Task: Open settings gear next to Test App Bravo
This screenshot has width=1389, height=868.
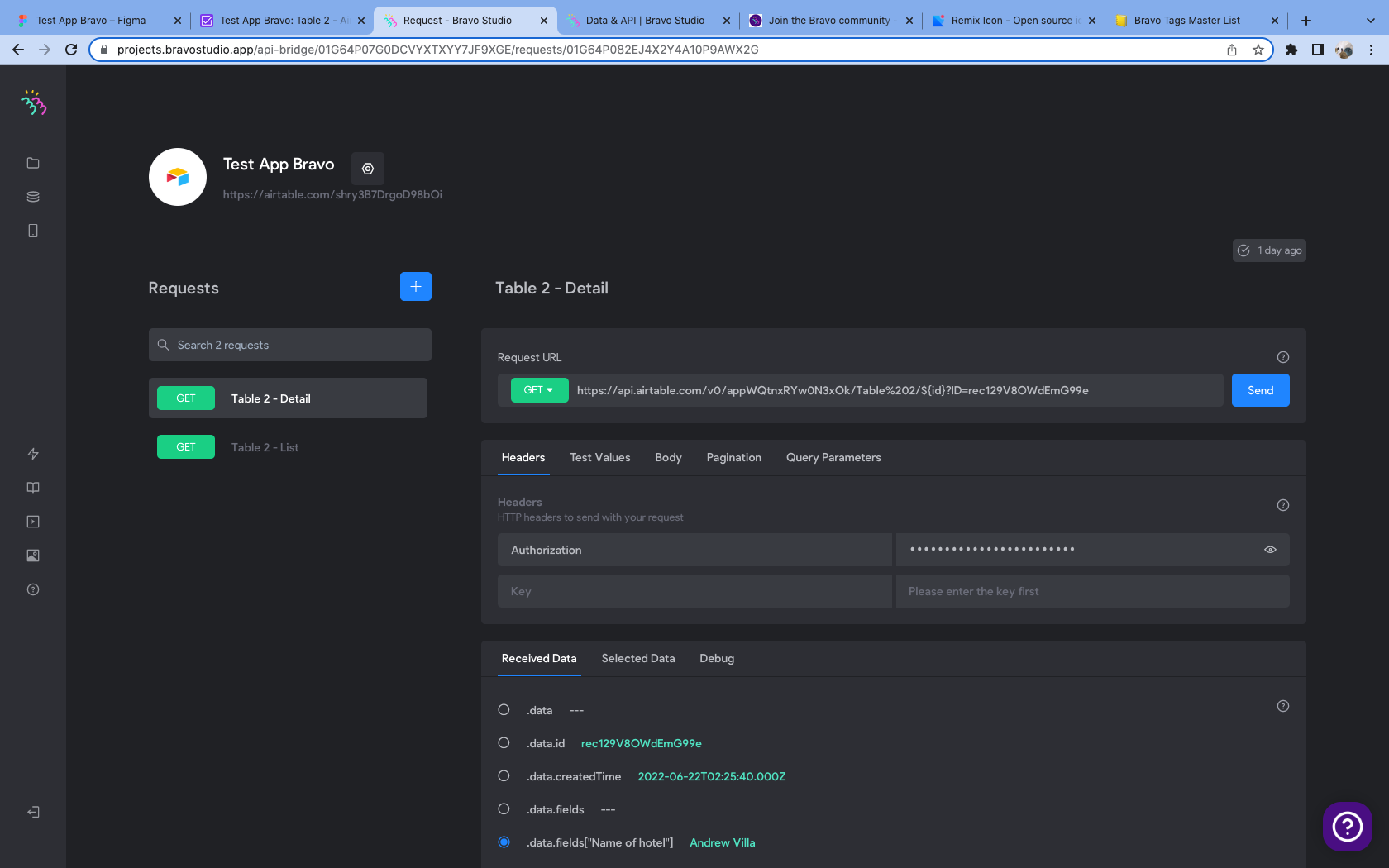Action: pos(368,169)
